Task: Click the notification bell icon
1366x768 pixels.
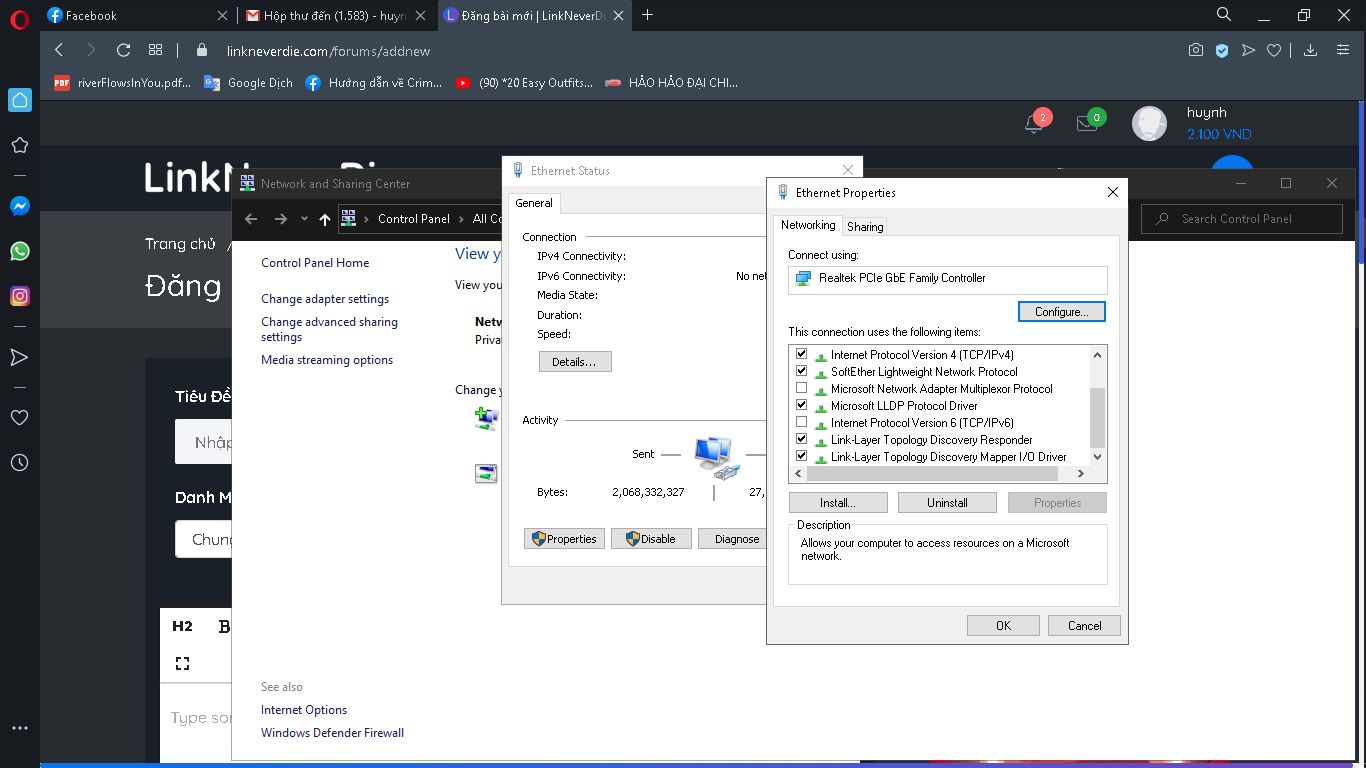Action: pyautogui.click(x=1034, y=124)
